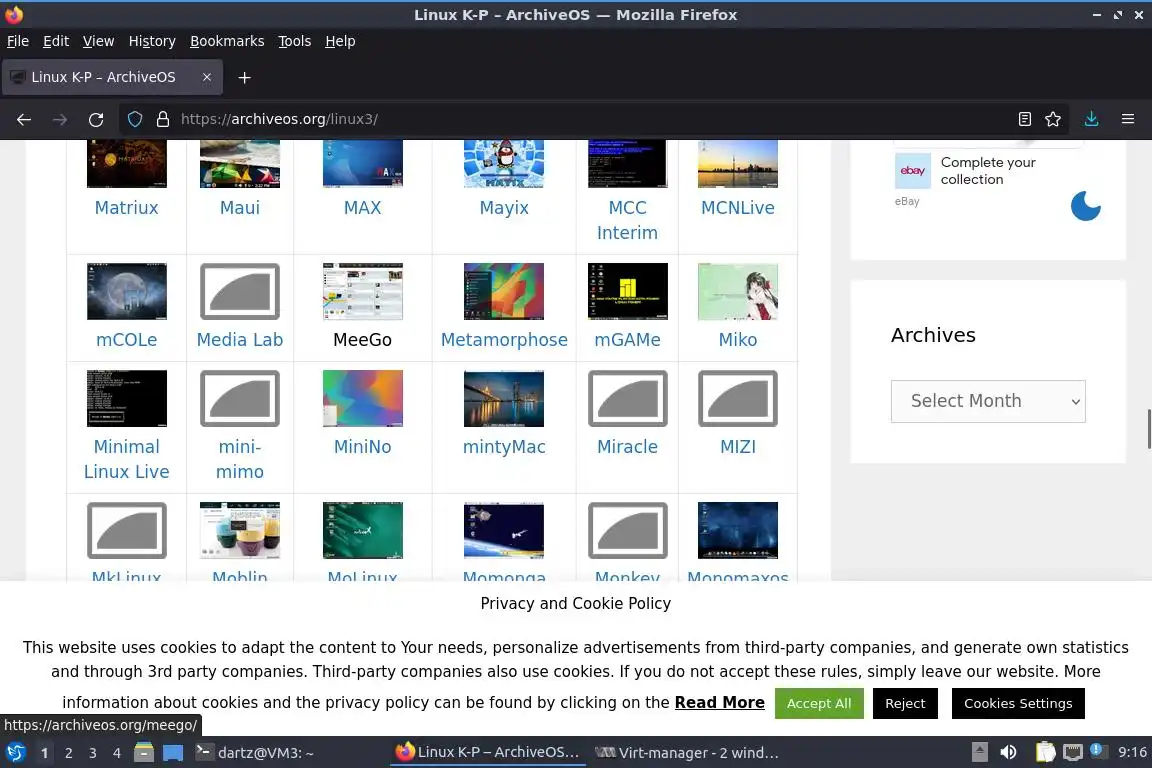Screen dimensions: 1152x768
Task: Open the MCC Interim link
Action: (x=627, y=220)
